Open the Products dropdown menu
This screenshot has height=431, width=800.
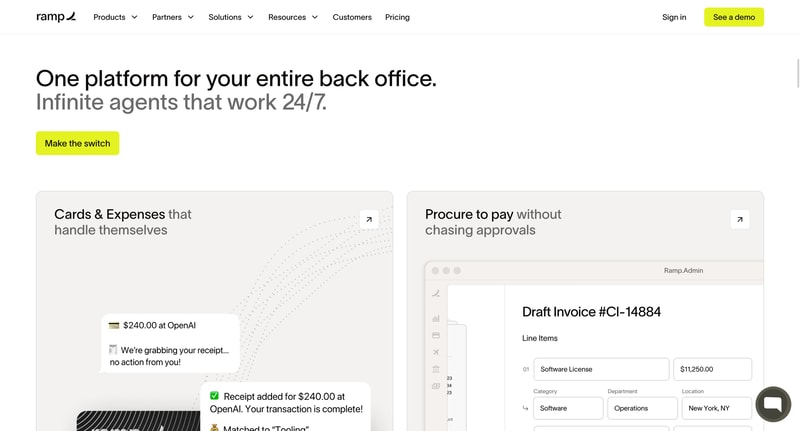(x=115, y=17)
